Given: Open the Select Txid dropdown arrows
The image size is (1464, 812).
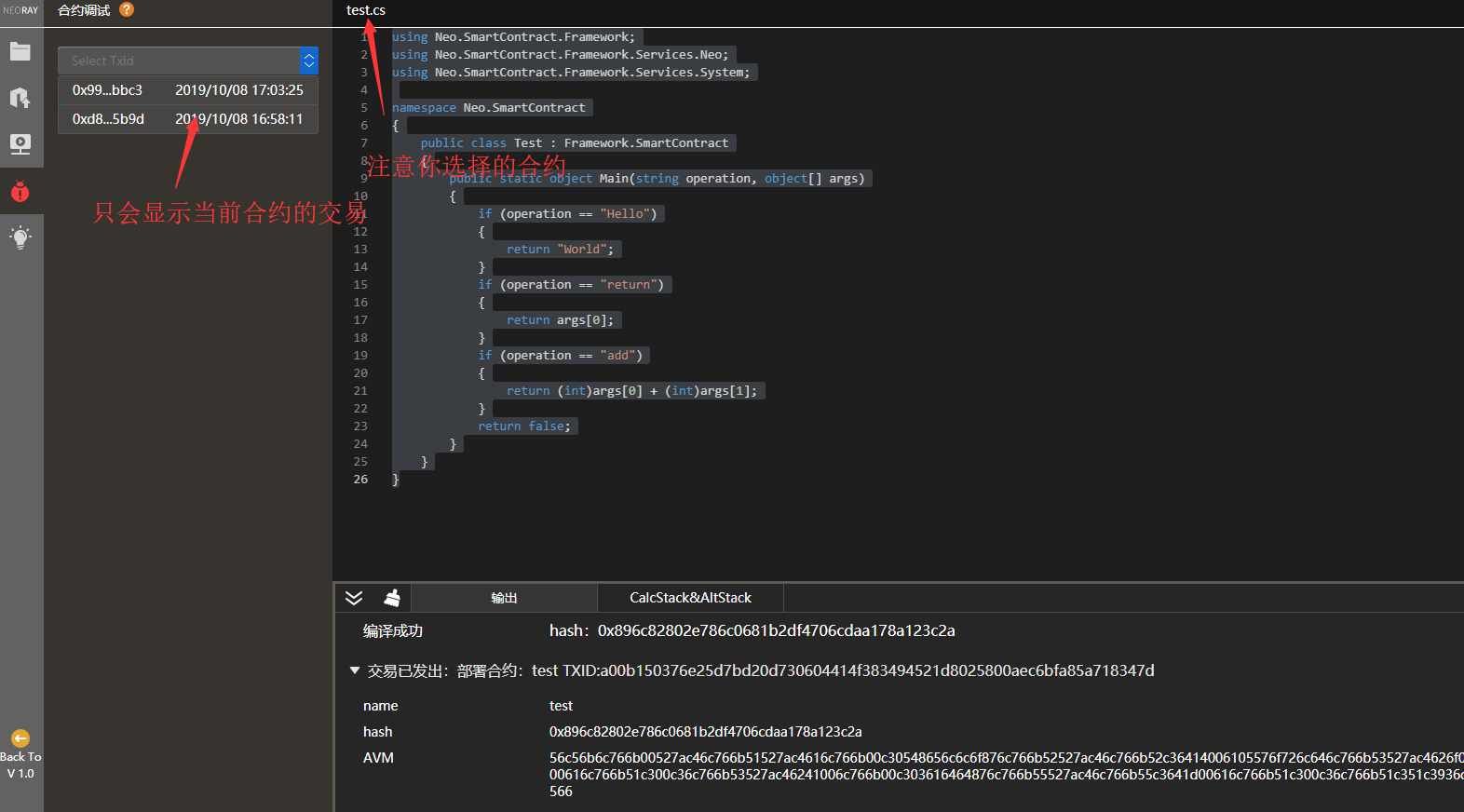Looking at the screenshot, I should point(309,61).
